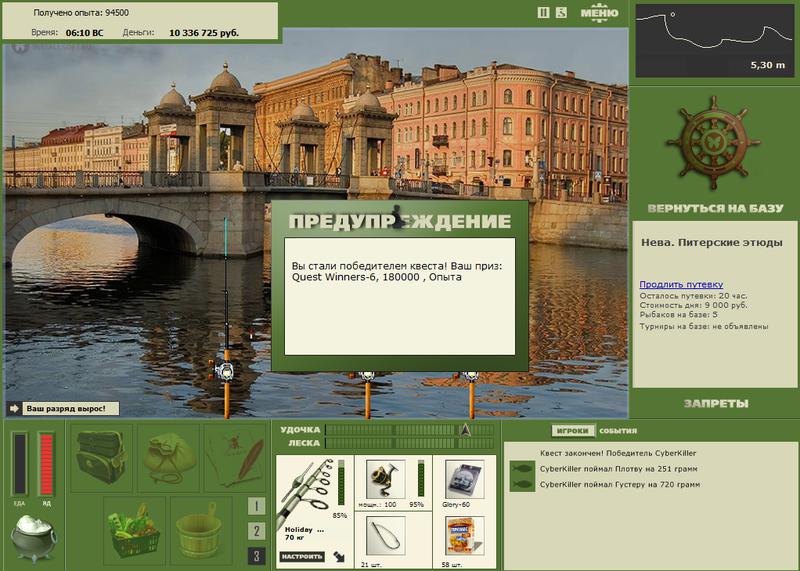Click the arrow icon beside rank notification
Image resolution: width=800 pixels, height=571 pixels.
click(x=14, y=408)
